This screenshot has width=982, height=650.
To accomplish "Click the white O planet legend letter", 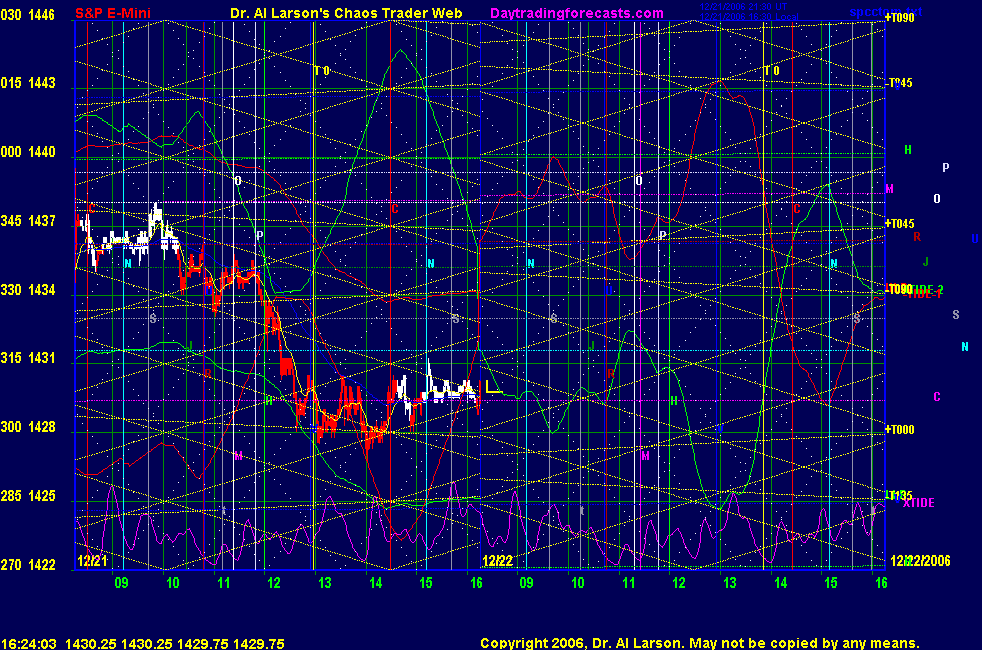I will [x=937, y=199].
